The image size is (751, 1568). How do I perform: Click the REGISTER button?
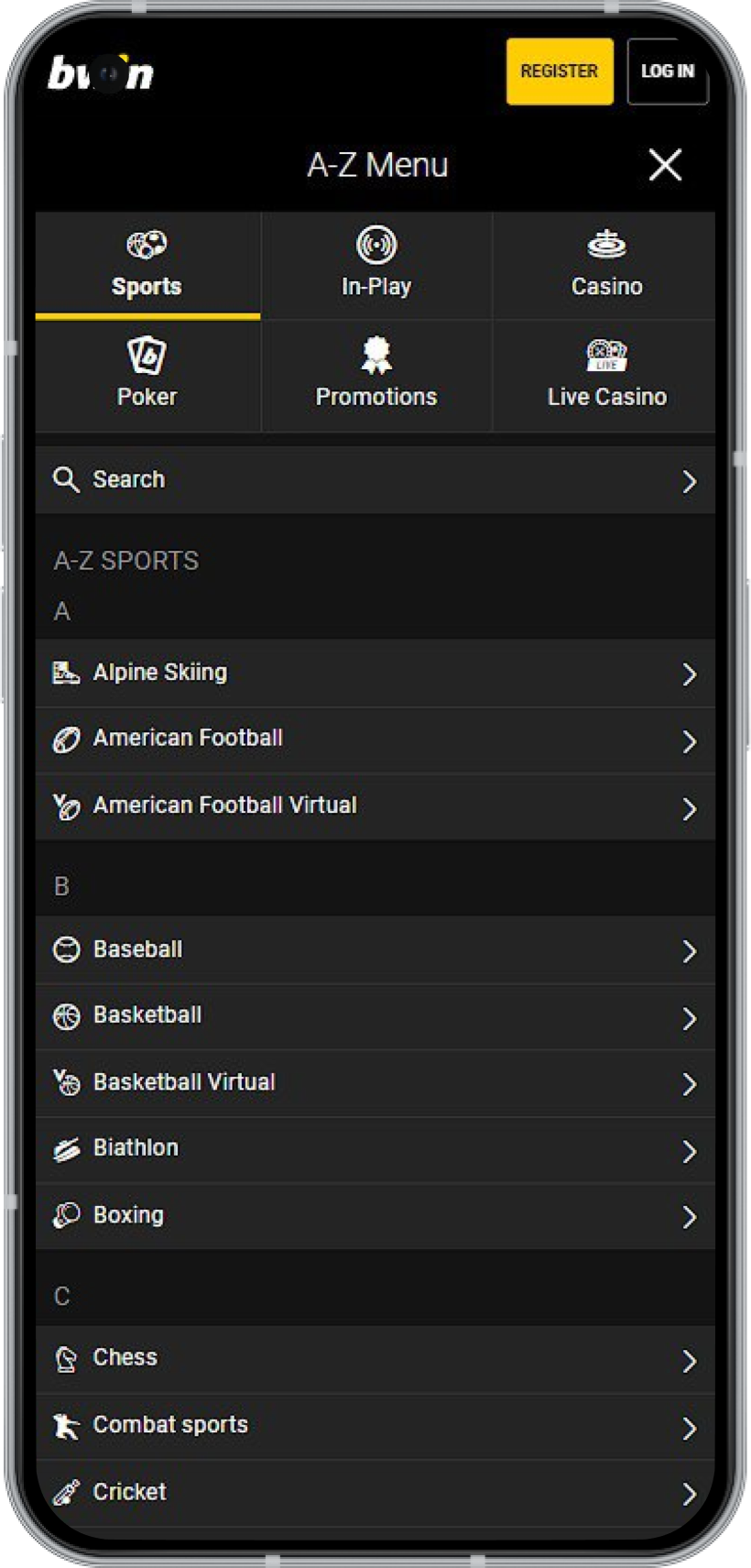tap(559, 71)
